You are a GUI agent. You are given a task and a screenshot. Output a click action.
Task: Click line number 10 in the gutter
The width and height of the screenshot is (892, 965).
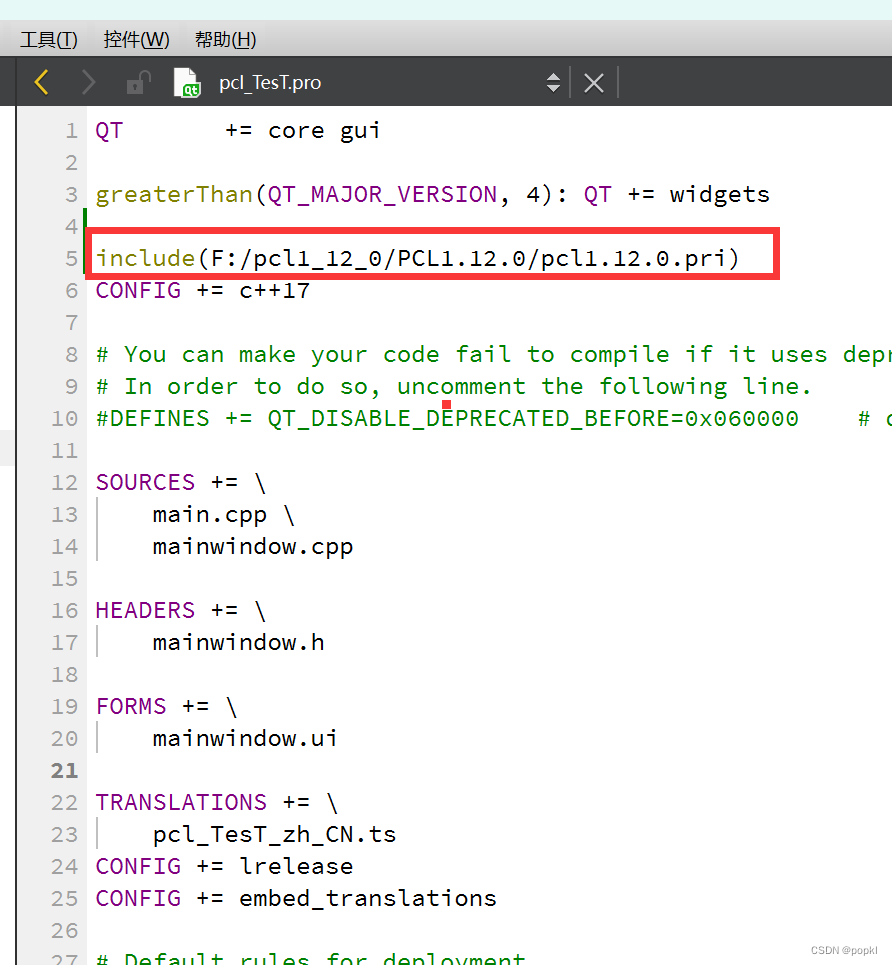pyautogui.click(x=64, y=418)
